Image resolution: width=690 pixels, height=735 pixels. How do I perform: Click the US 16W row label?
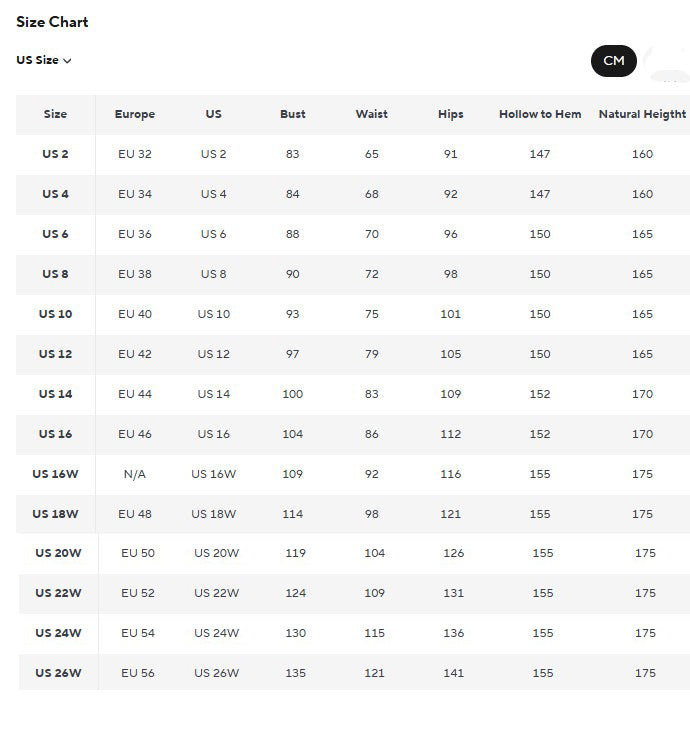[55, 474]
